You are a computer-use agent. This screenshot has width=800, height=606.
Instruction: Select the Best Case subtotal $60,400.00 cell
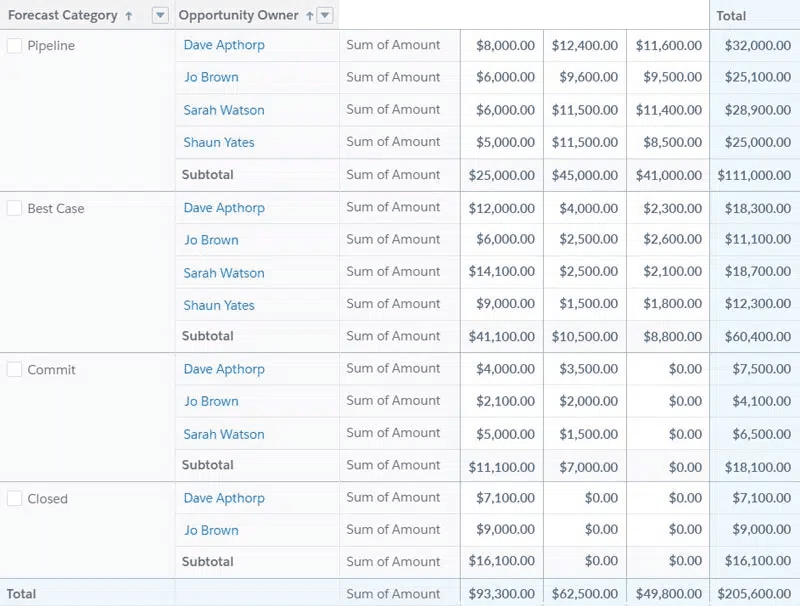(x=754, y=337)
